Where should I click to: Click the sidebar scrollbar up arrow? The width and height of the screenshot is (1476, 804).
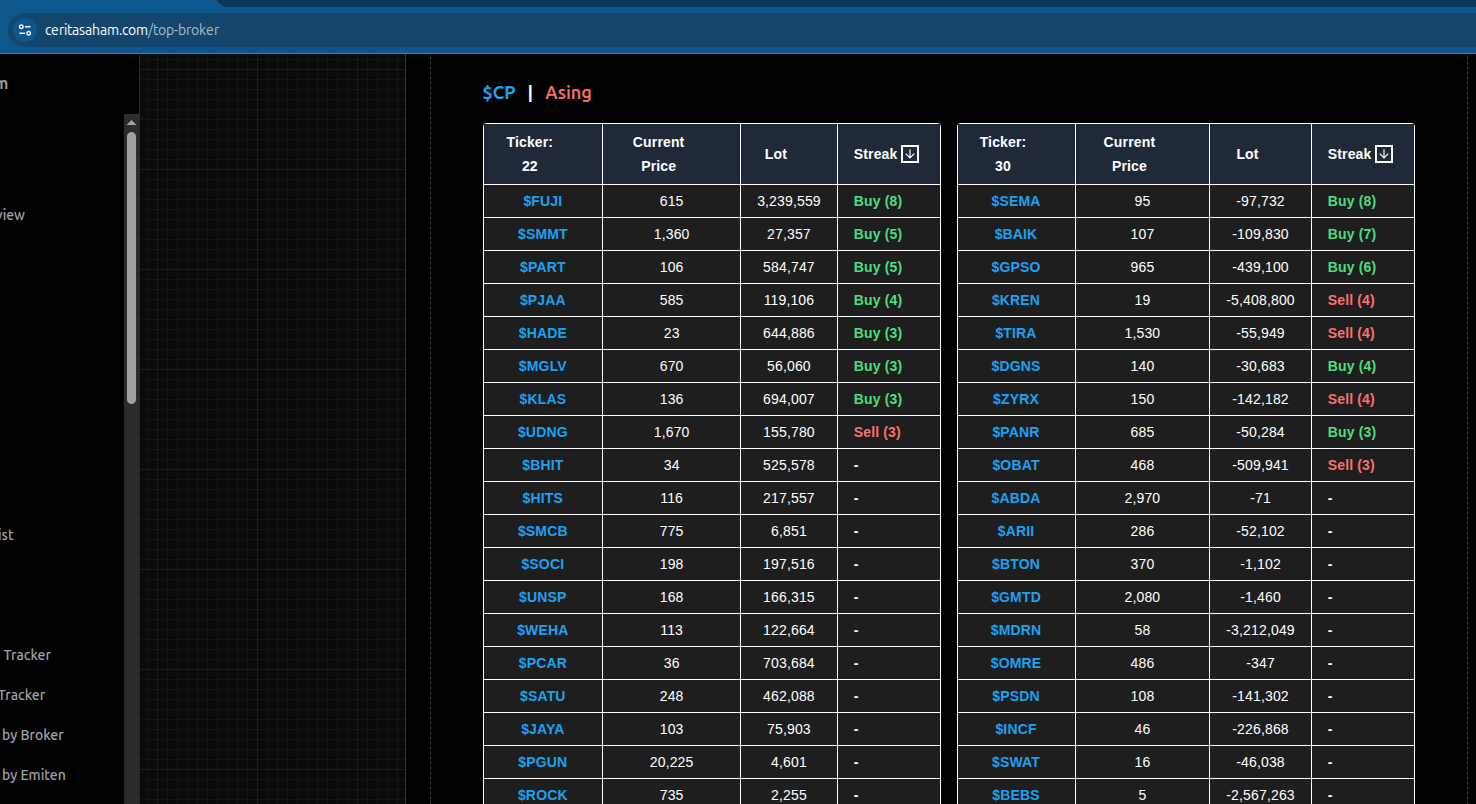pyautogui.click(x=131, y=122)
